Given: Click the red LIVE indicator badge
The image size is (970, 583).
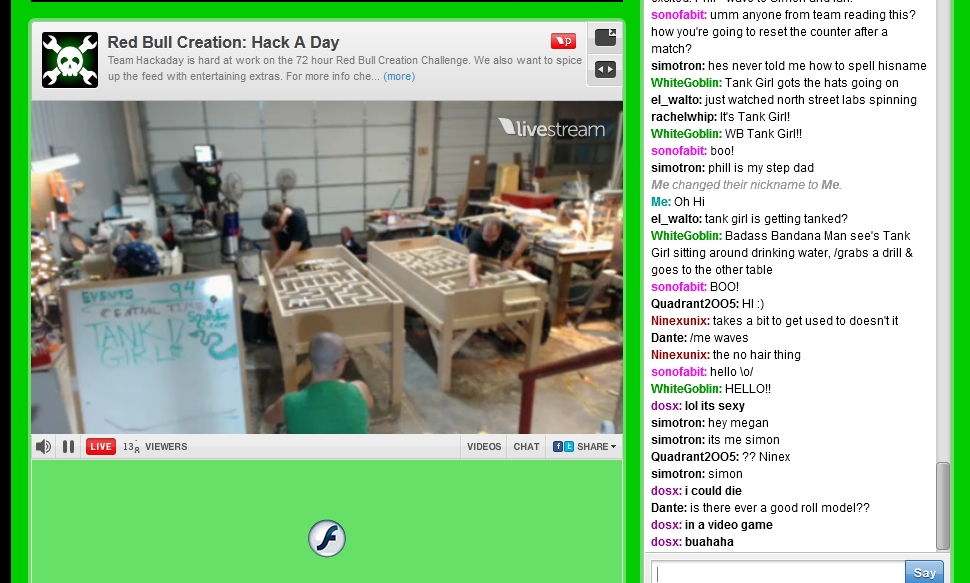Looking at the screenshot, I should [x=101, y=446].
